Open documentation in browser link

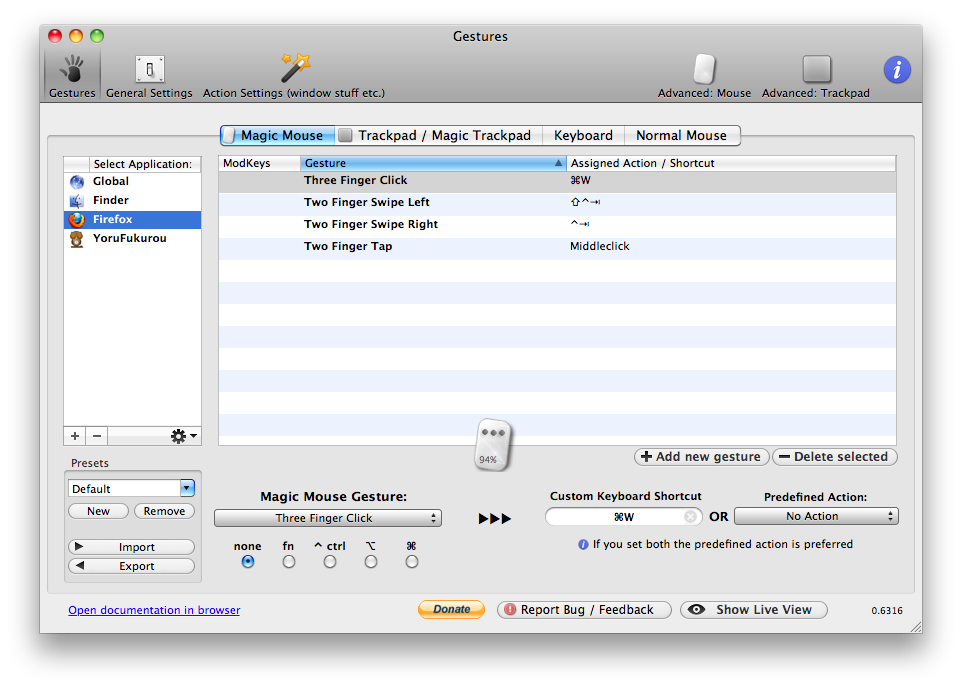(154, 610)
